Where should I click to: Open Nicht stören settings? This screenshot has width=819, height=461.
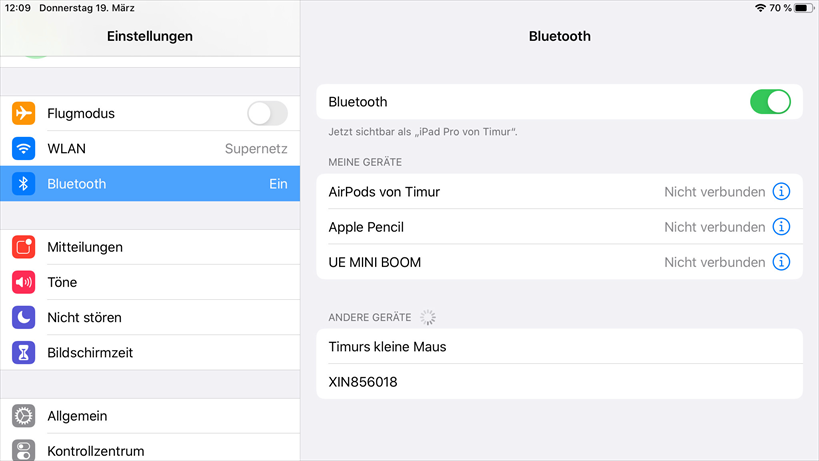(150, 317)
